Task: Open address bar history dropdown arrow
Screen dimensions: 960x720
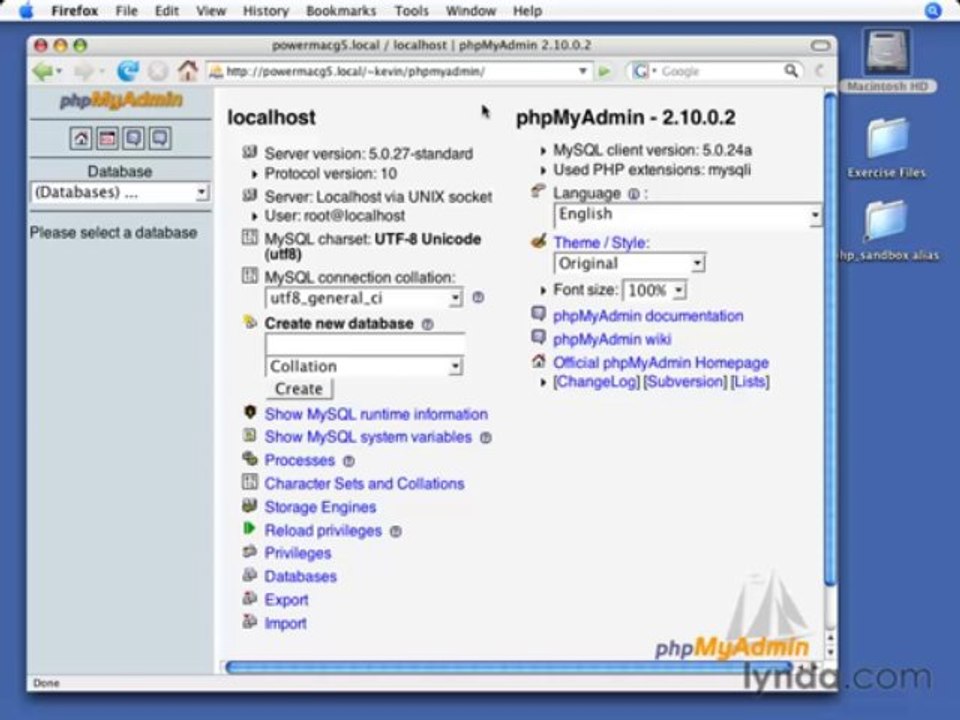Action: pyautogui.click(x=583, y=72)
